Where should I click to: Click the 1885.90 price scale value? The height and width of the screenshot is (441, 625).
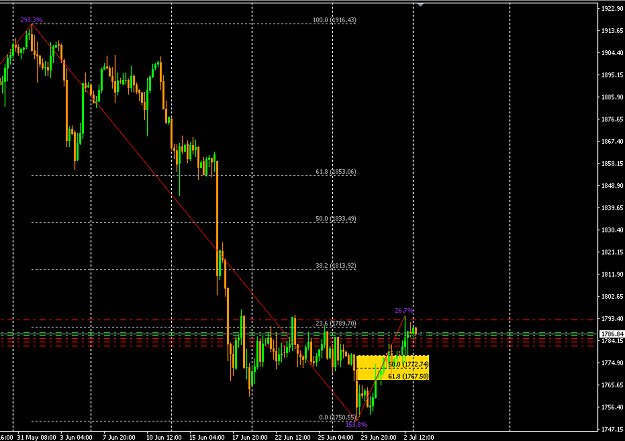[612, 97]
